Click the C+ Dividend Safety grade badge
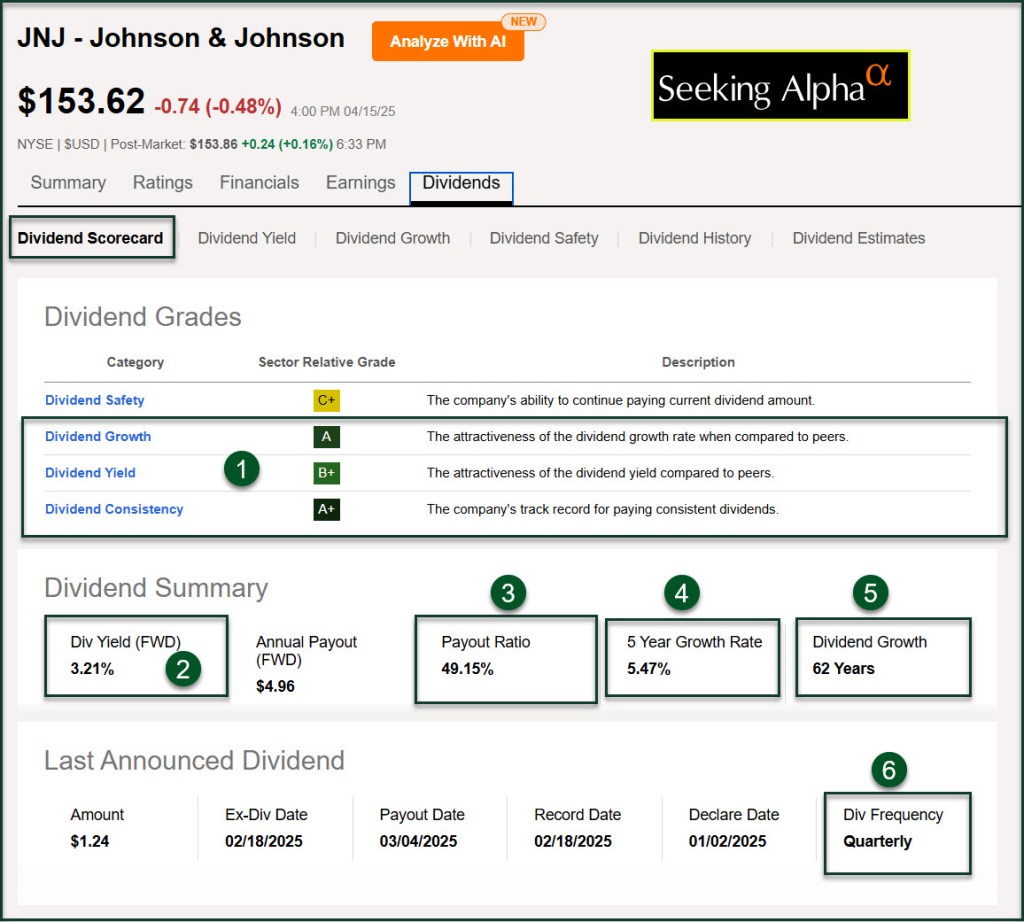 coord(326,400)
